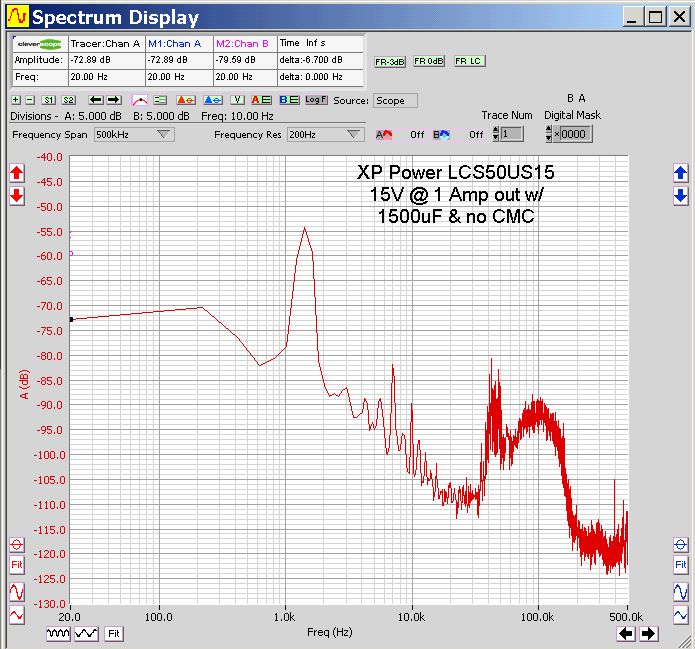Screen dimensions: 695x649
Task: Click the plus zoom-in icon
Action: pos(16,100)
